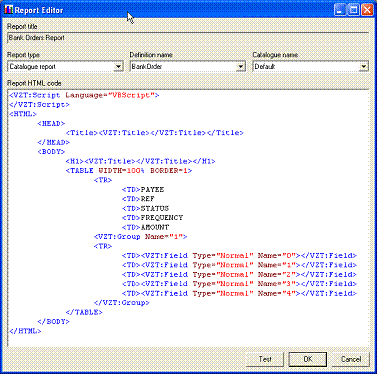Click the Report Editor title bar icon
The width and height of the screenshot is (378, 375).
click(x=9, y=10)
